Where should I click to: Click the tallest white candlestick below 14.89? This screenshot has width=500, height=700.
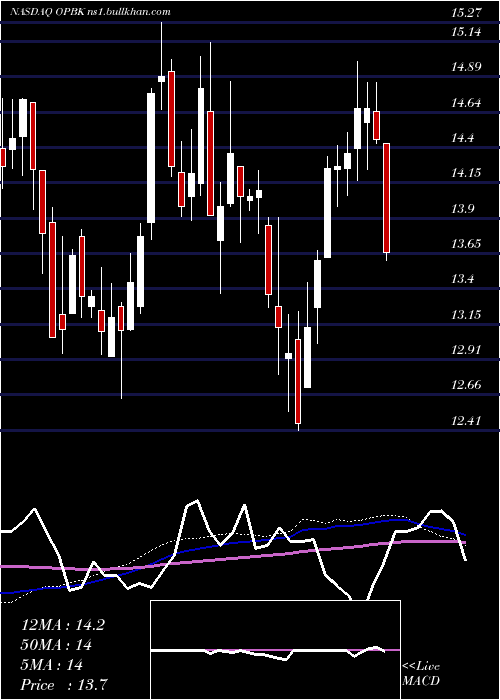[x=151, y=158]
